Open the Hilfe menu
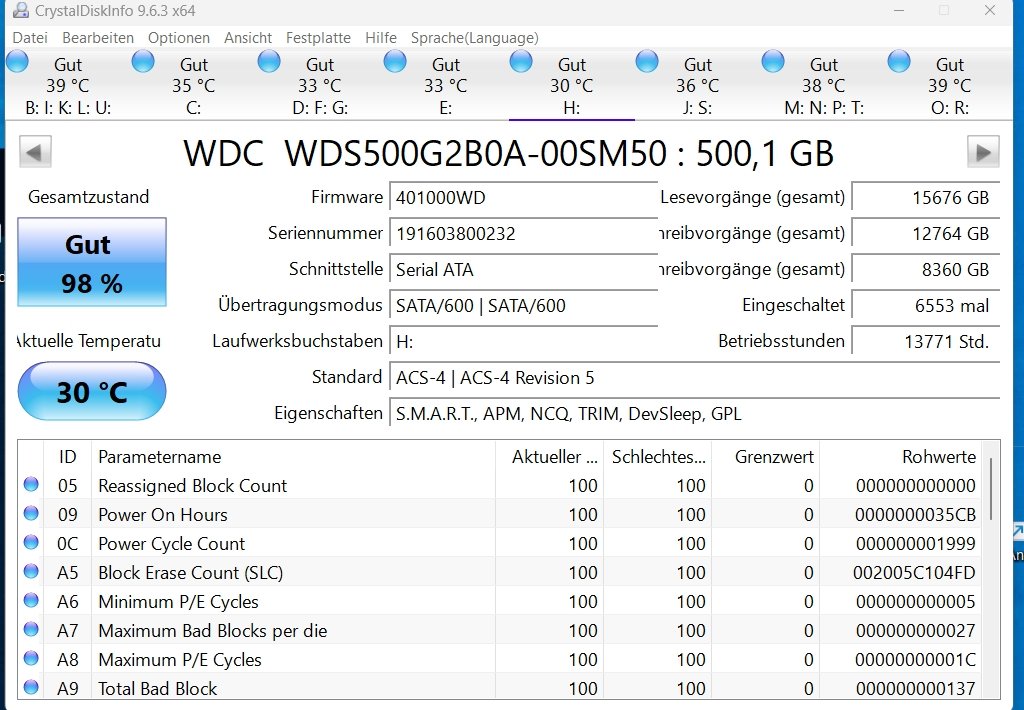Screen dimensions: 1024x710 click(x=381, y=38)
